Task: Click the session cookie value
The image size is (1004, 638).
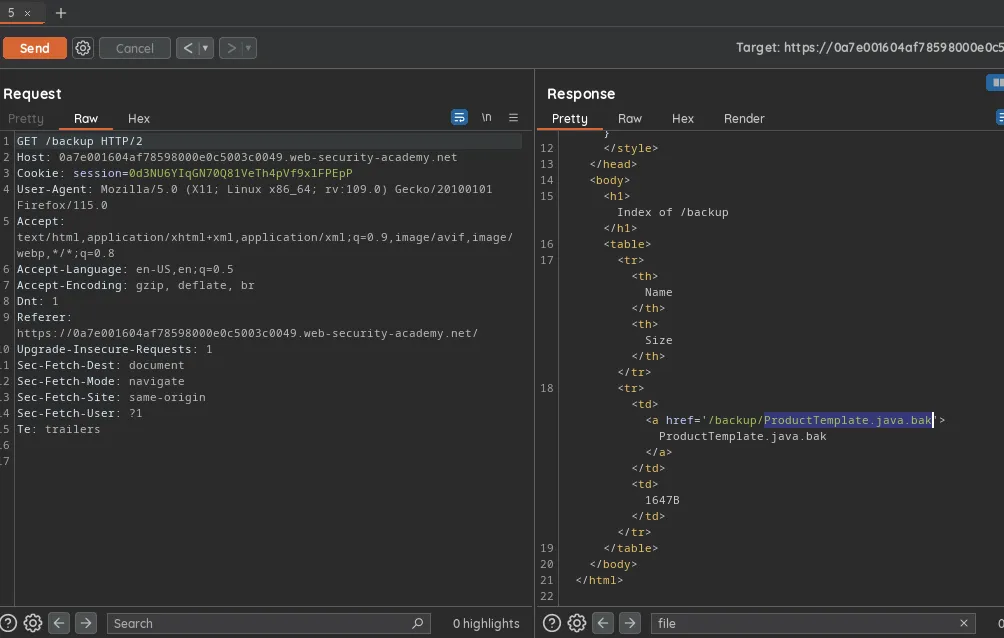Action: 241,173
